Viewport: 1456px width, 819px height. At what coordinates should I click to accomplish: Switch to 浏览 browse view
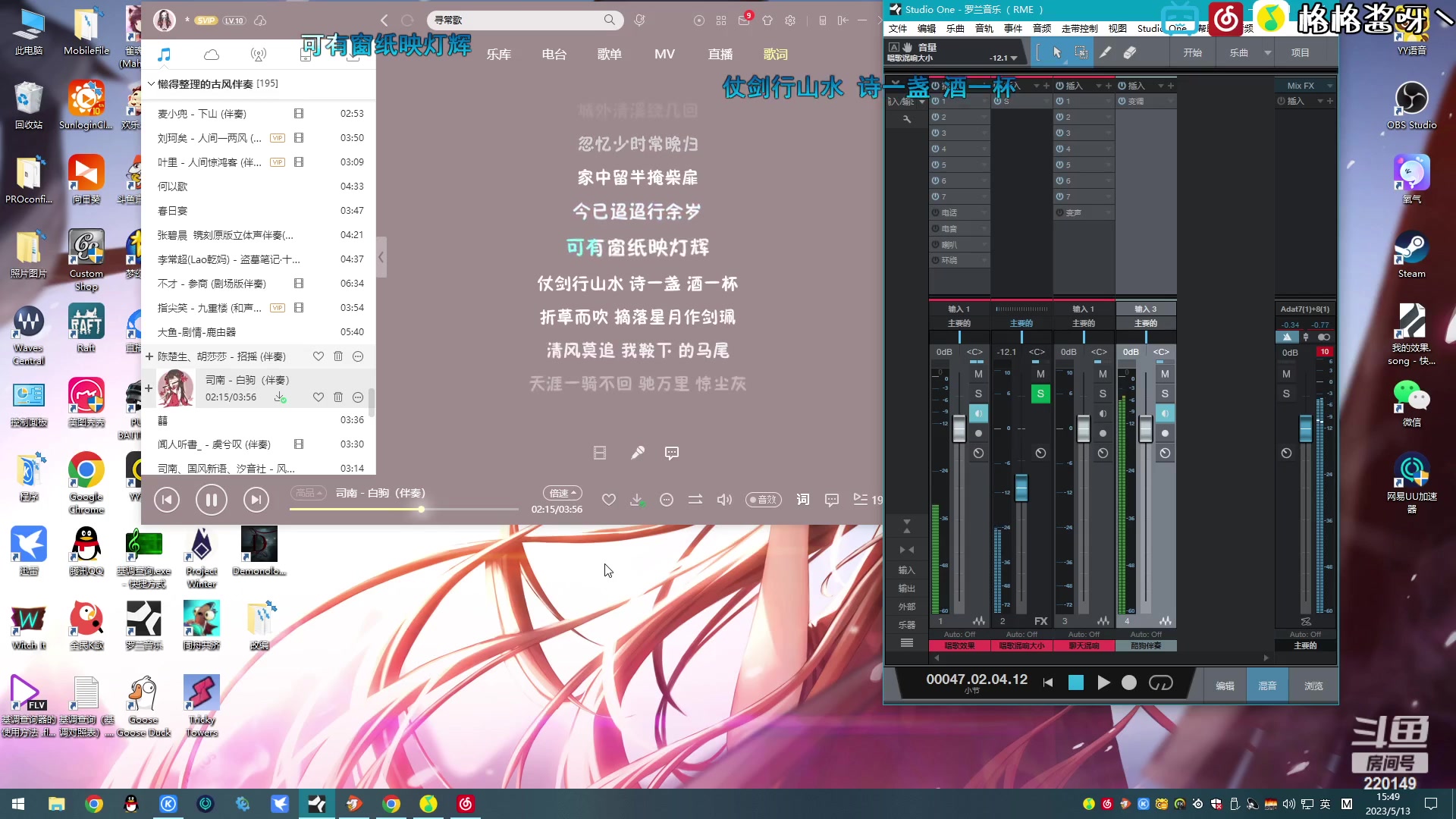(1313, 686)
